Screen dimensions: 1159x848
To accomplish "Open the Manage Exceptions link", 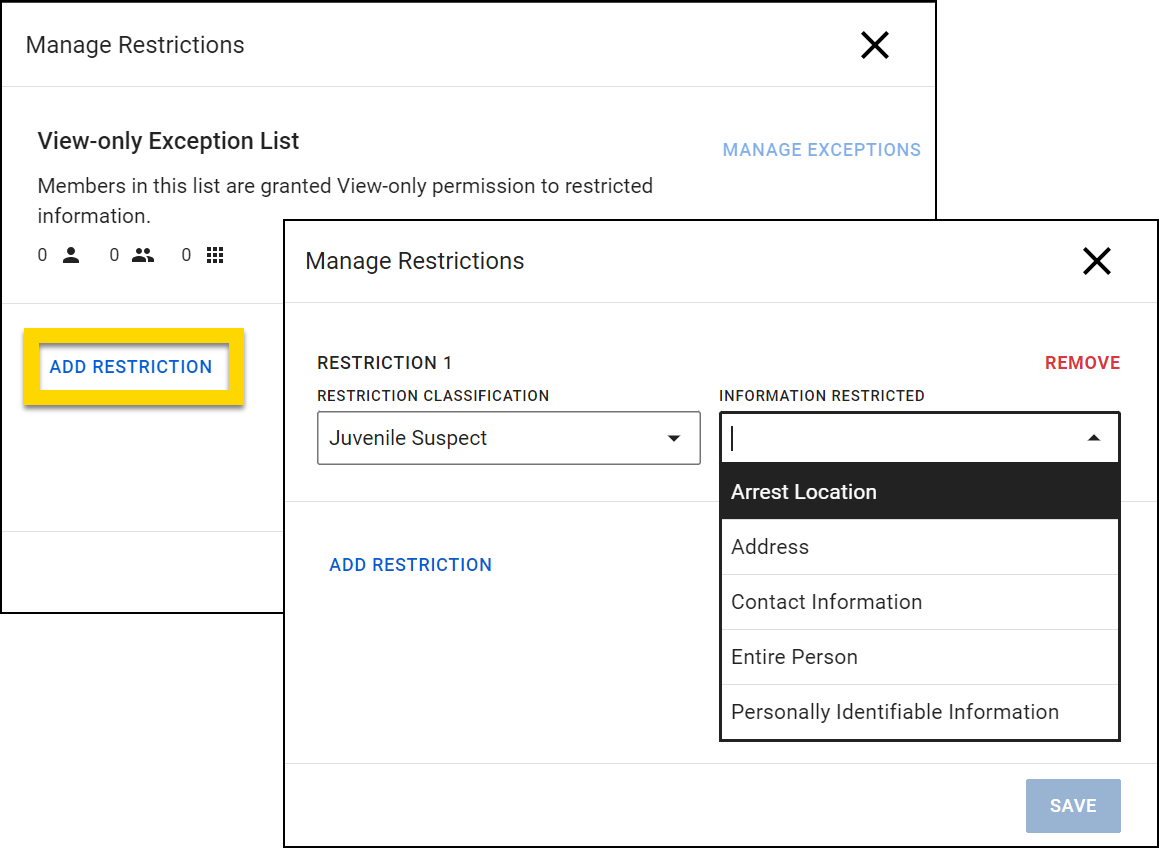I will [821, 150].
